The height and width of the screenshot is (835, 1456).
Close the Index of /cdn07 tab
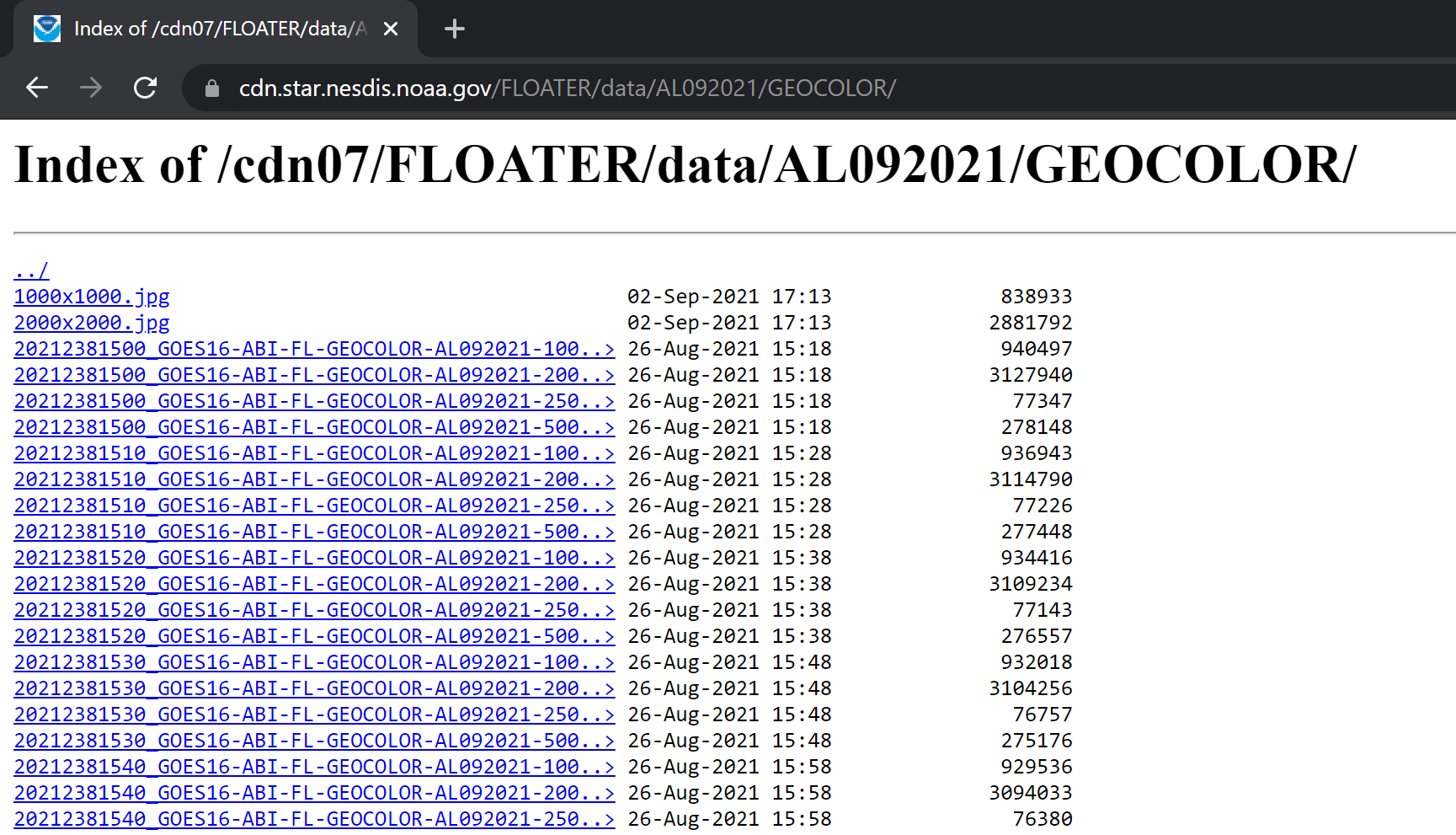point(391,29)
